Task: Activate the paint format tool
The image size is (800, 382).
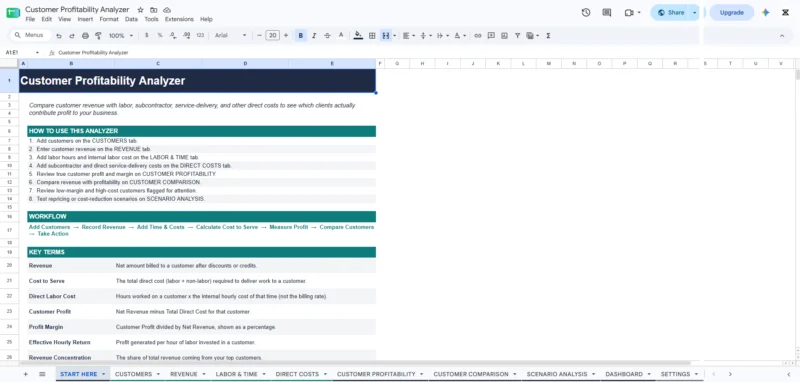Action: point(98,36)
